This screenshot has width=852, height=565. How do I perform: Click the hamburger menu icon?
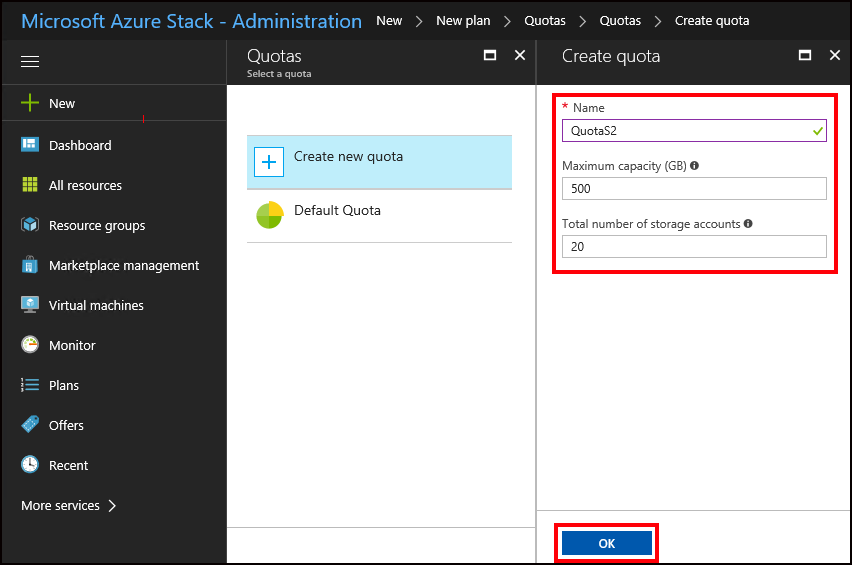(x=30, y=62)
